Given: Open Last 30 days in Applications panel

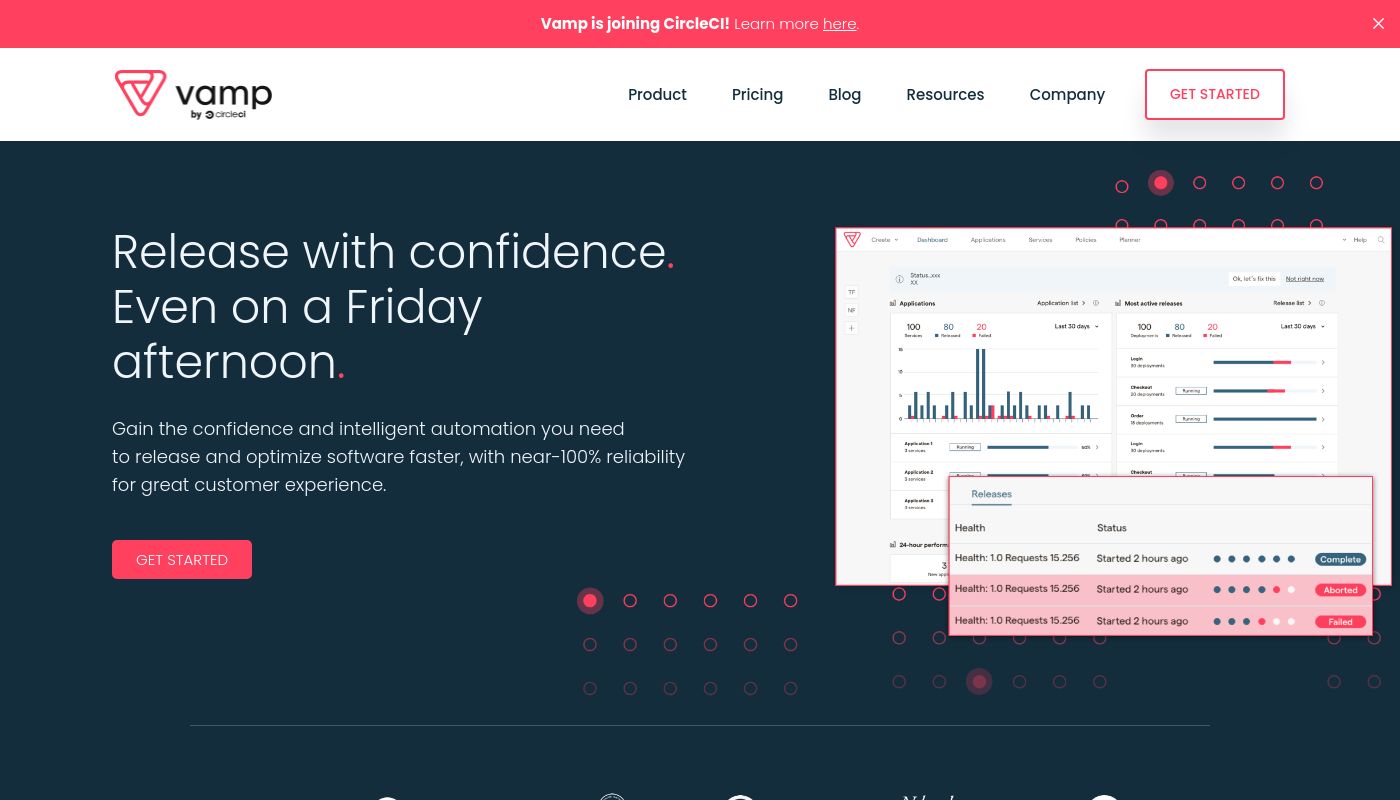Looking at the screenshot, I should pos(1077,326).
